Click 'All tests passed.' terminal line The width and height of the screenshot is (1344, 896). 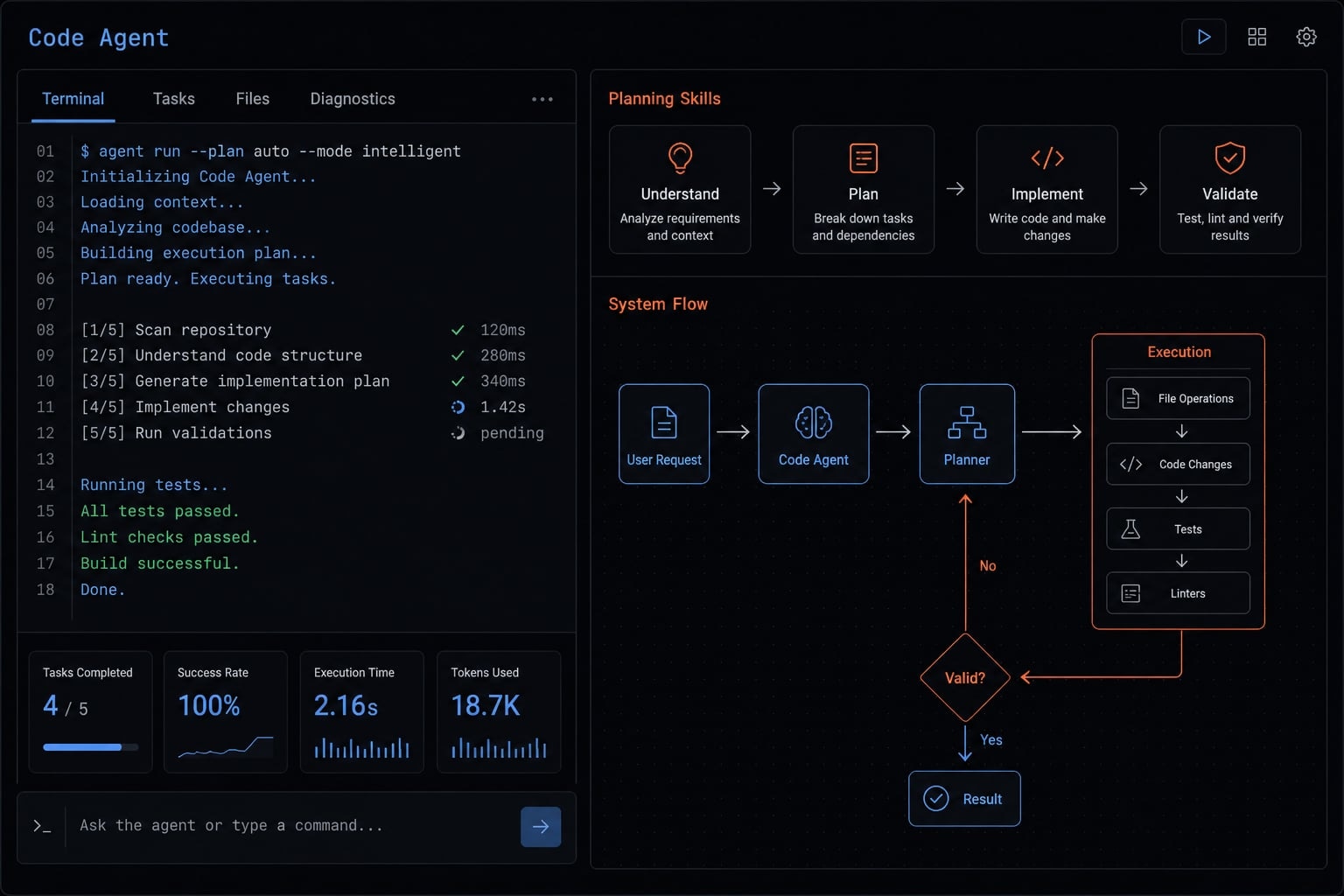click(159, 511)
